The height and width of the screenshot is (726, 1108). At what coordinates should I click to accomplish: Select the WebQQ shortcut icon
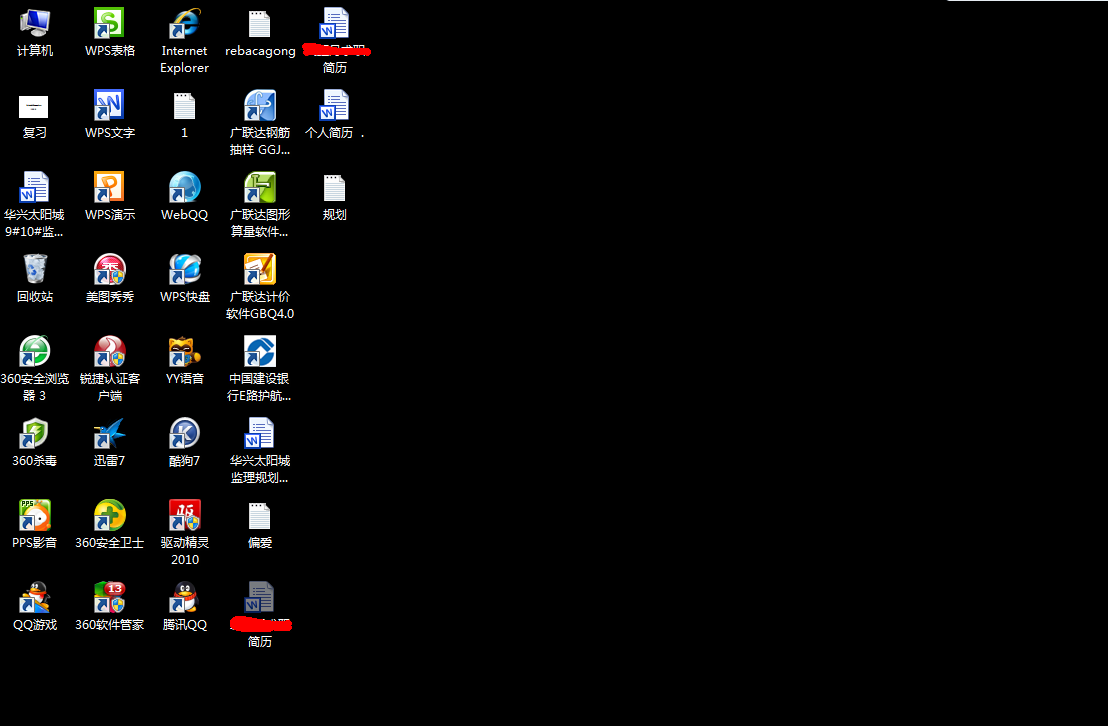[x=184, y=187]
